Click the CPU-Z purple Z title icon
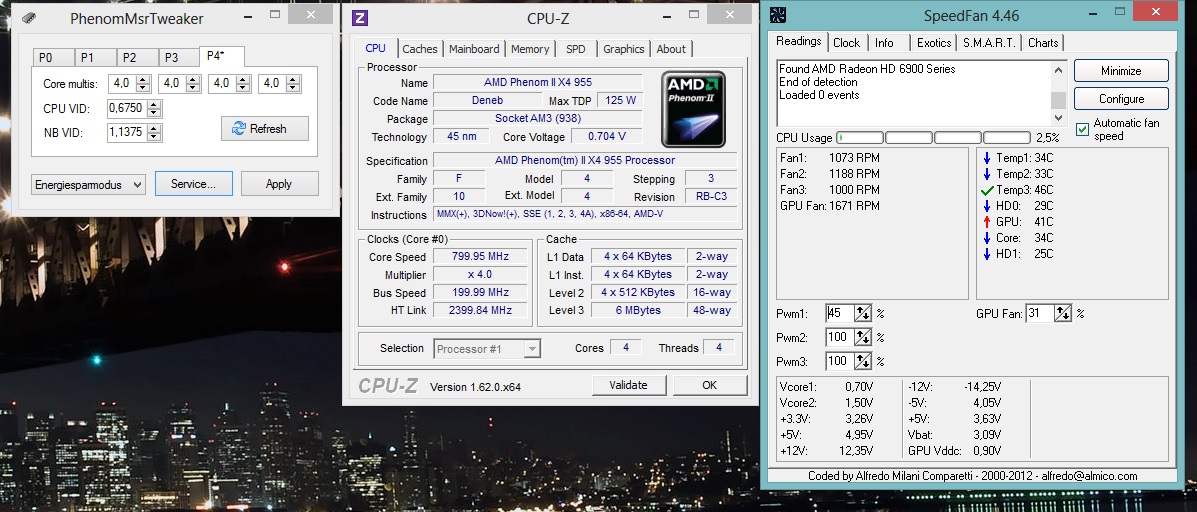This screenshot has height=512, width=1197. click(x=360, y=18)
